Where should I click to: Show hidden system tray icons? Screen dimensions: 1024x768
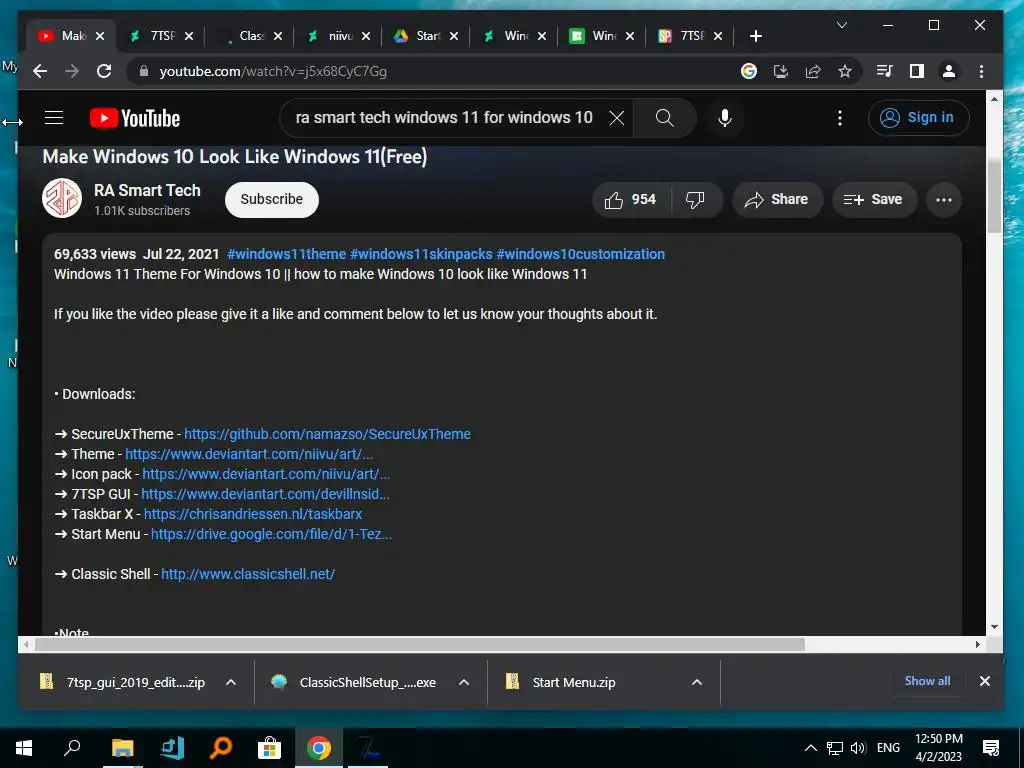pyautogui.click(x=810, y=748)
